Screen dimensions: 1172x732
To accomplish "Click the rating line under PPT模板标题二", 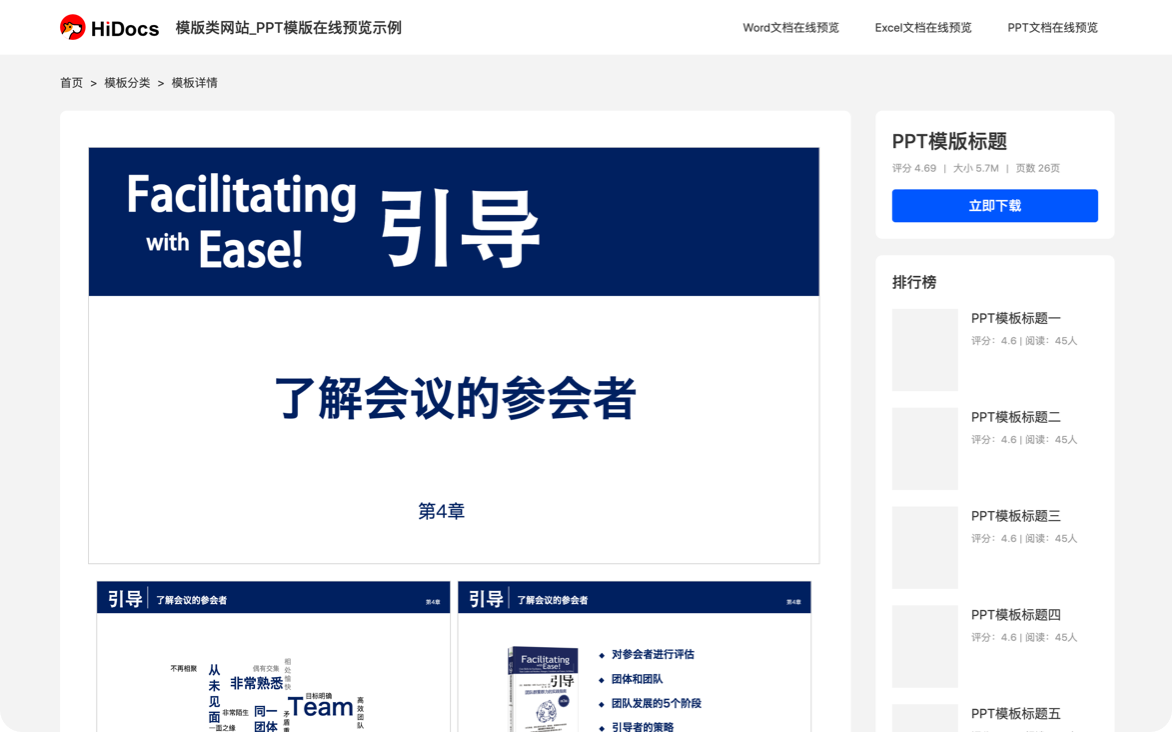I will click(x=1024, y=440).
